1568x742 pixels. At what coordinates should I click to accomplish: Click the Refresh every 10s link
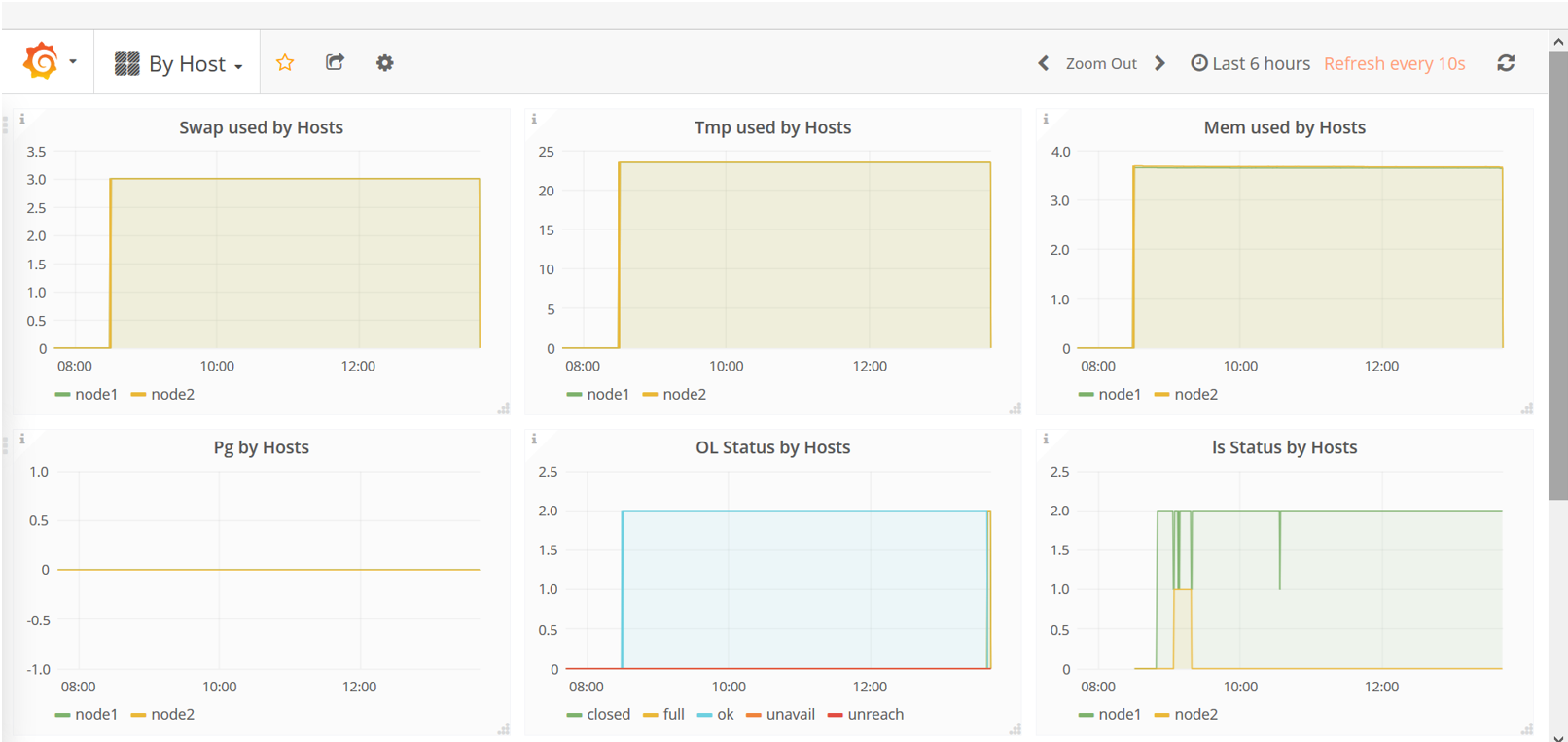[1394, 63]
